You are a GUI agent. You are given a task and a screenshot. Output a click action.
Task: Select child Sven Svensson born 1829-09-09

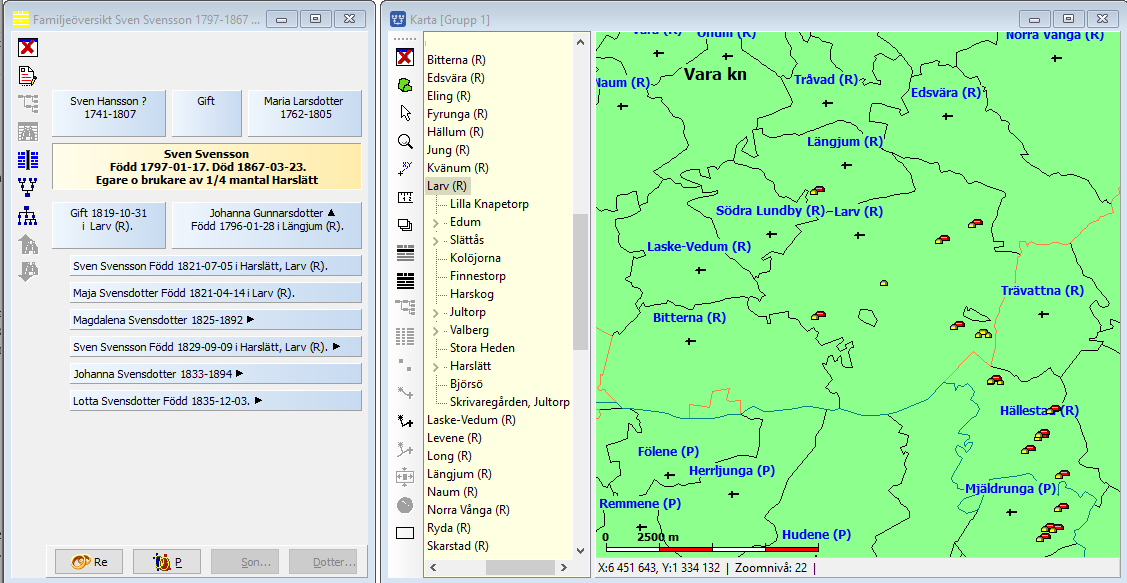[216, 346]
